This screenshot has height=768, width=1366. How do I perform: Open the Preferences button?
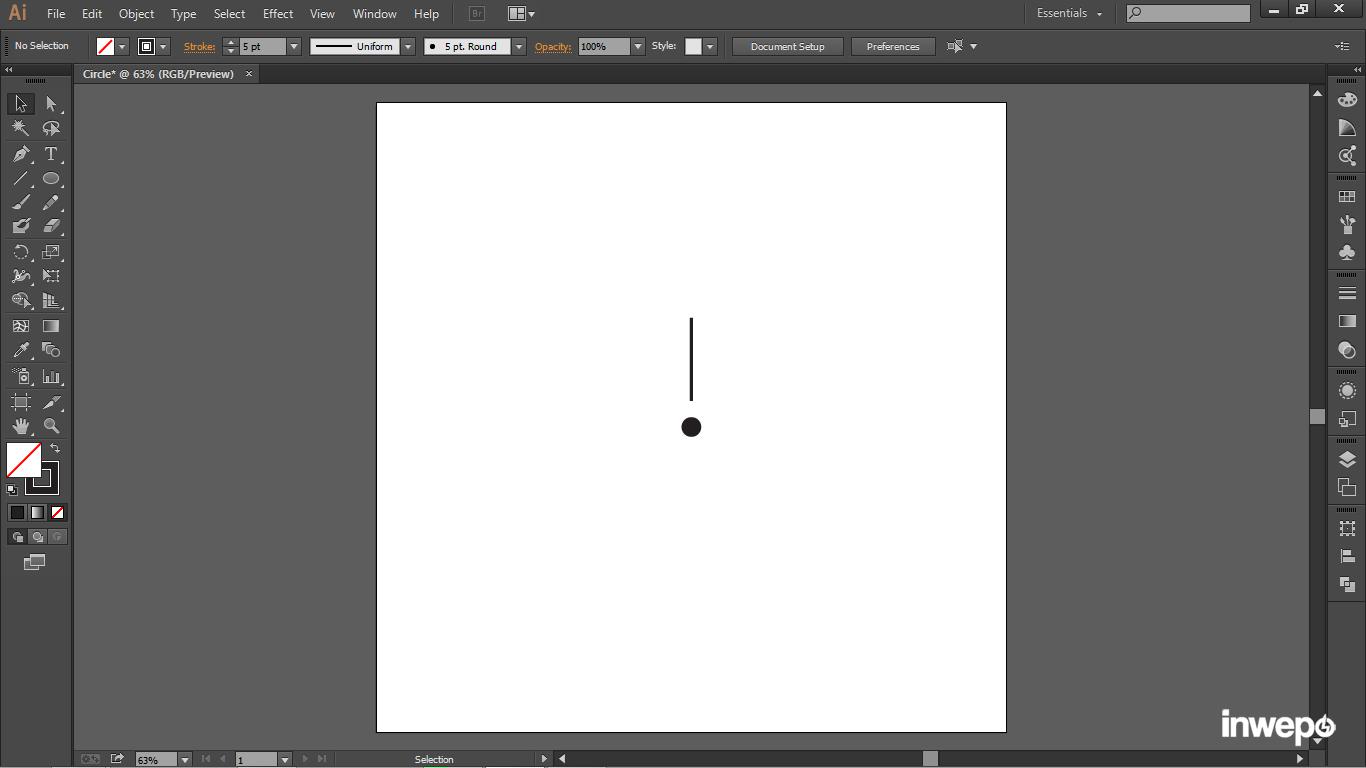pyautogui.click(x=892, y=47)
